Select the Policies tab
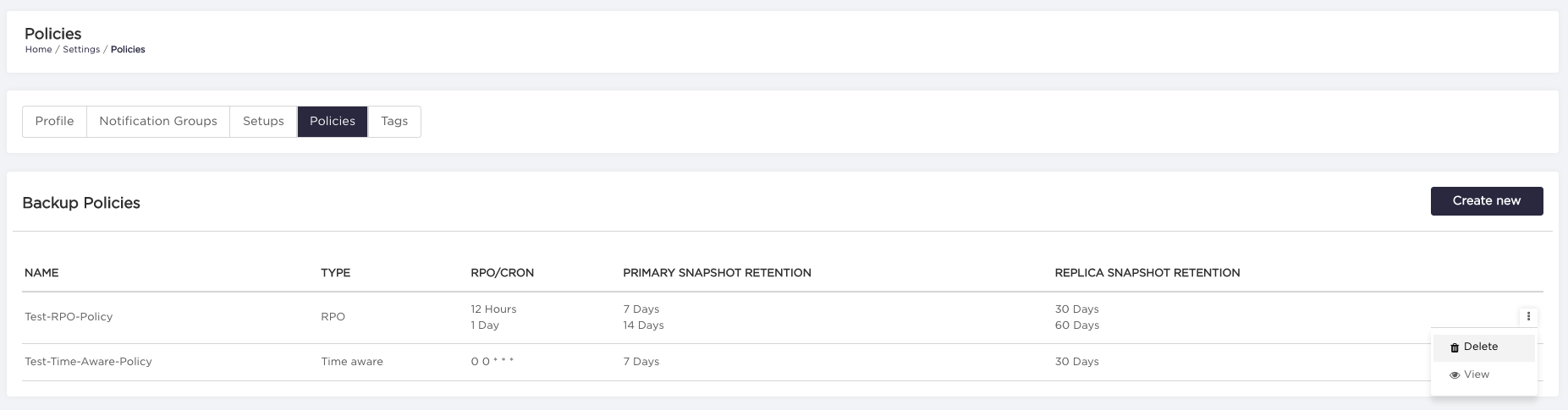 (333, 121)
